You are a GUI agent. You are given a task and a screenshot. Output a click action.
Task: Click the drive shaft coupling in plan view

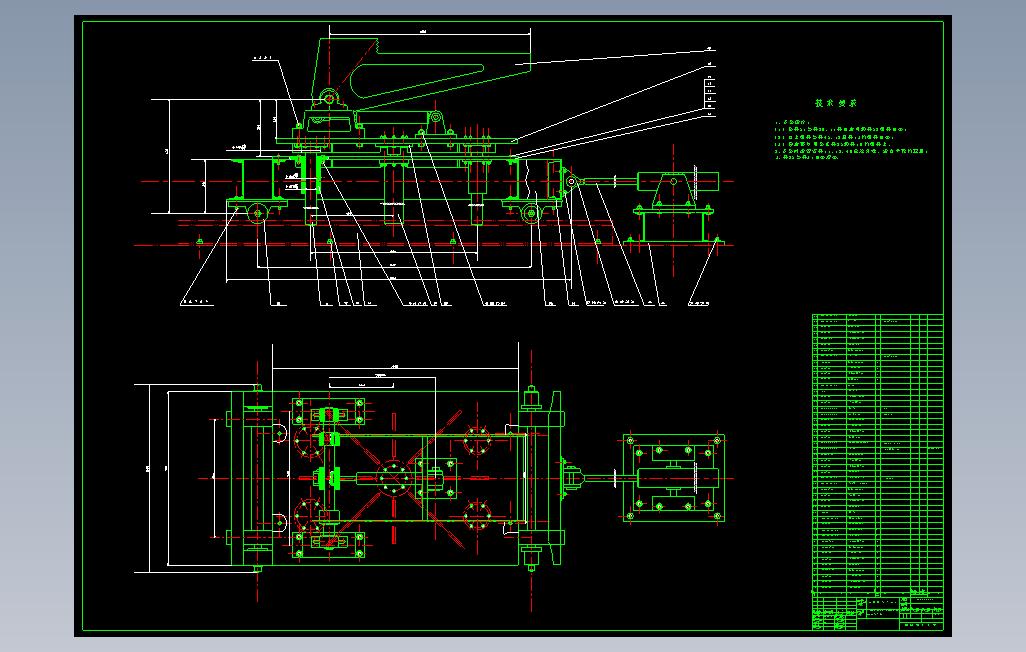[571, 479]
